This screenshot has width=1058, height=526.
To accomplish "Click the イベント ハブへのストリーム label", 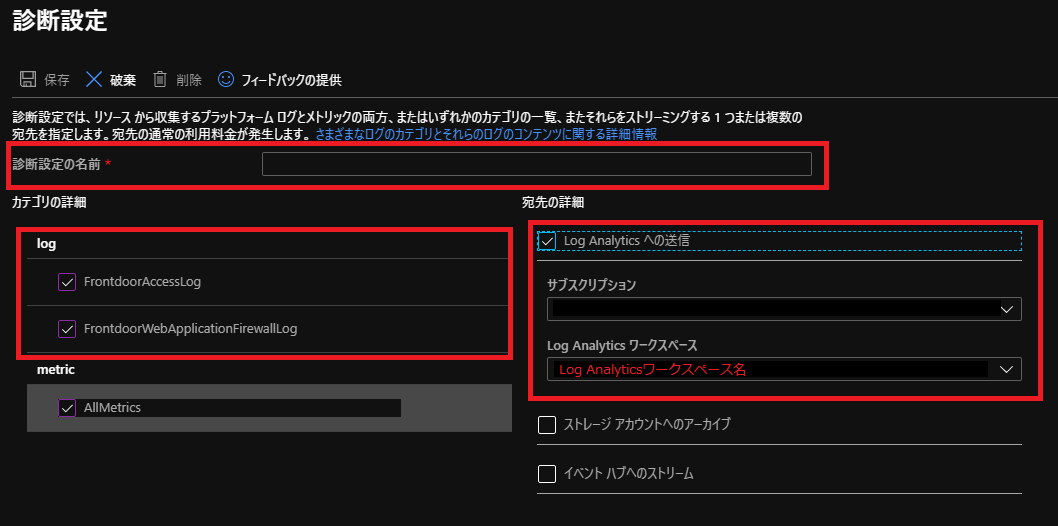I will click(x=628, y=474).
